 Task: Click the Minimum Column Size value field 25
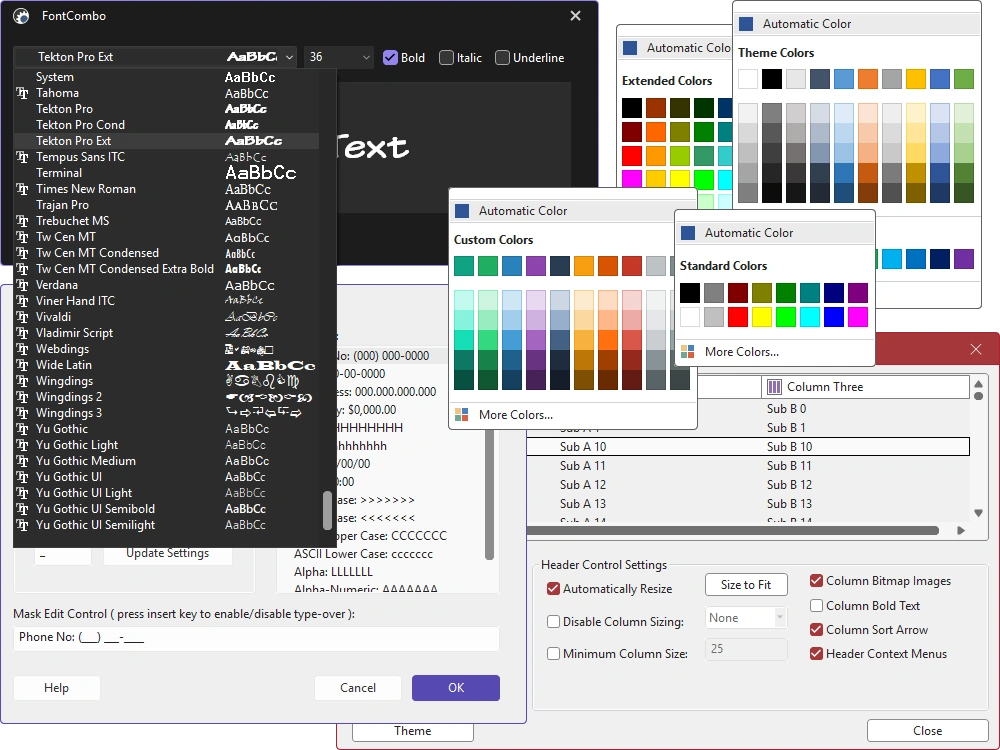point(746,649)
